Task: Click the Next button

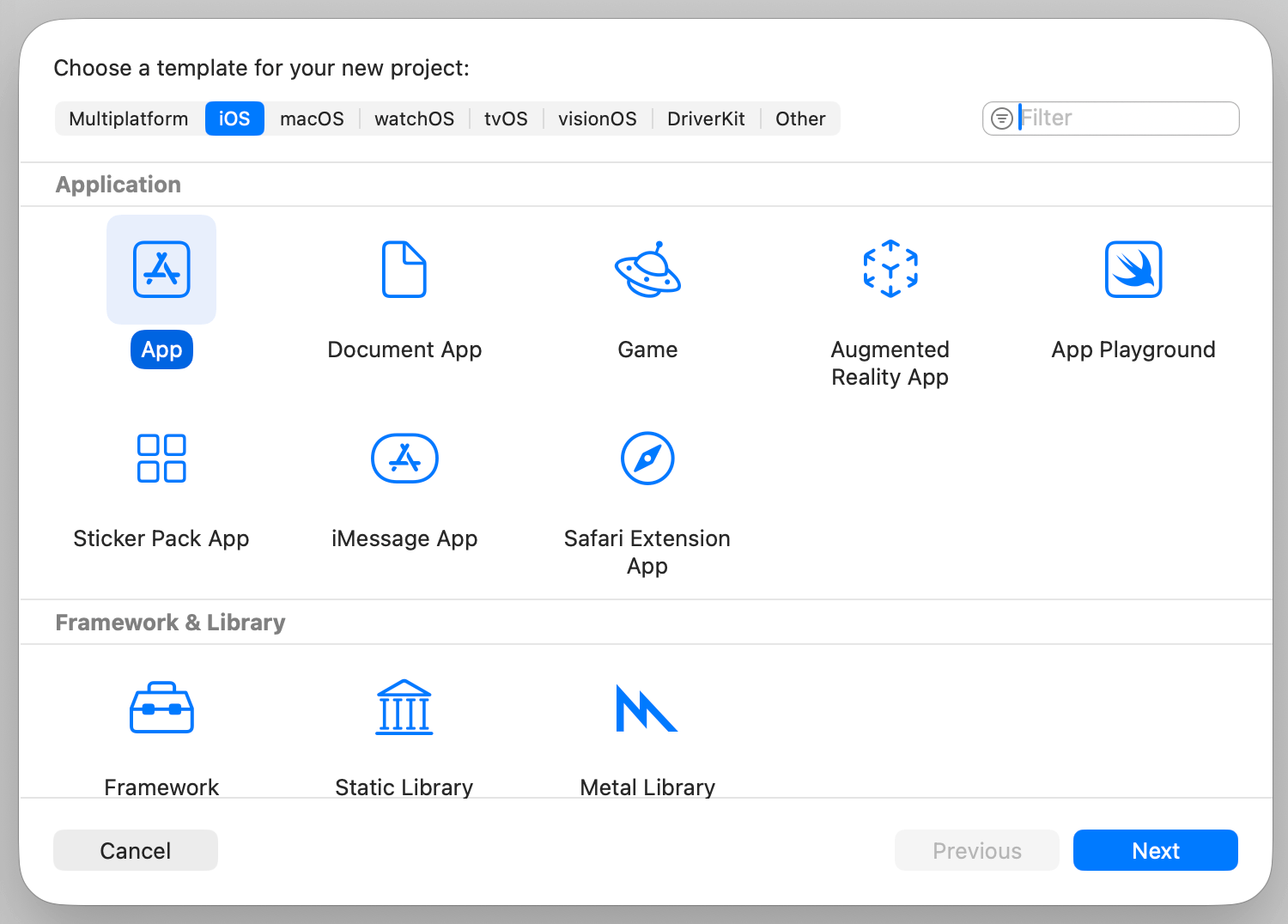Action: pyautogui.click(x=1155, y=850)
